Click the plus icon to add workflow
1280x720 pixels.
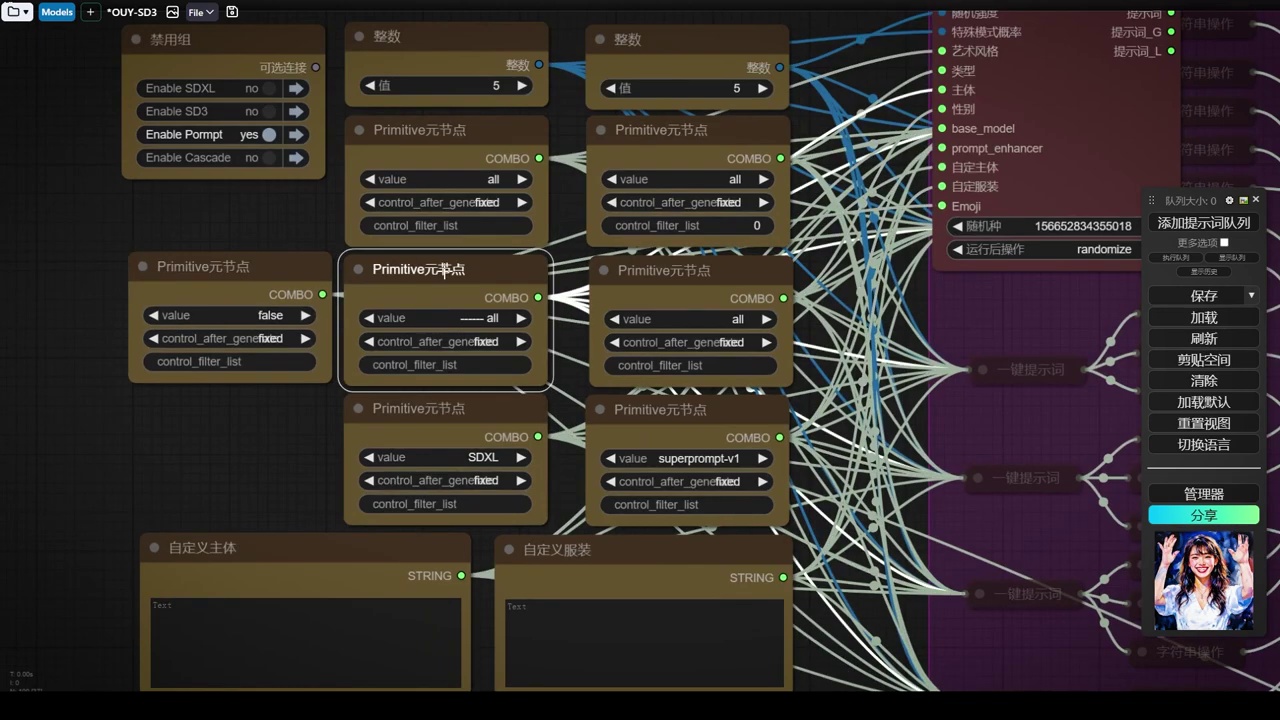(x=90, y=12)
